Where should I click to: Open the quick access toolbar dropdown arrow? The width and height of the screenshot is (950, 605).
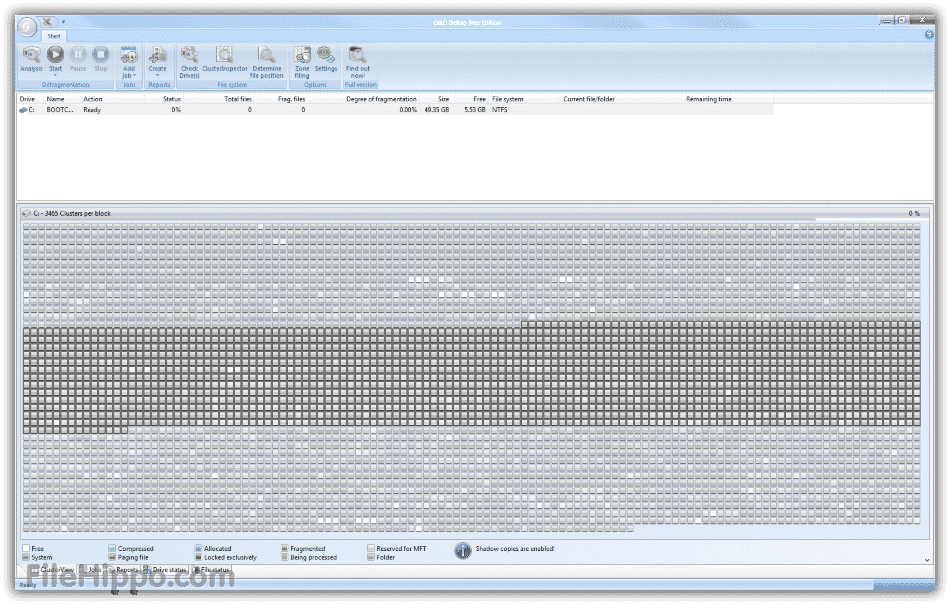(63, 20)
